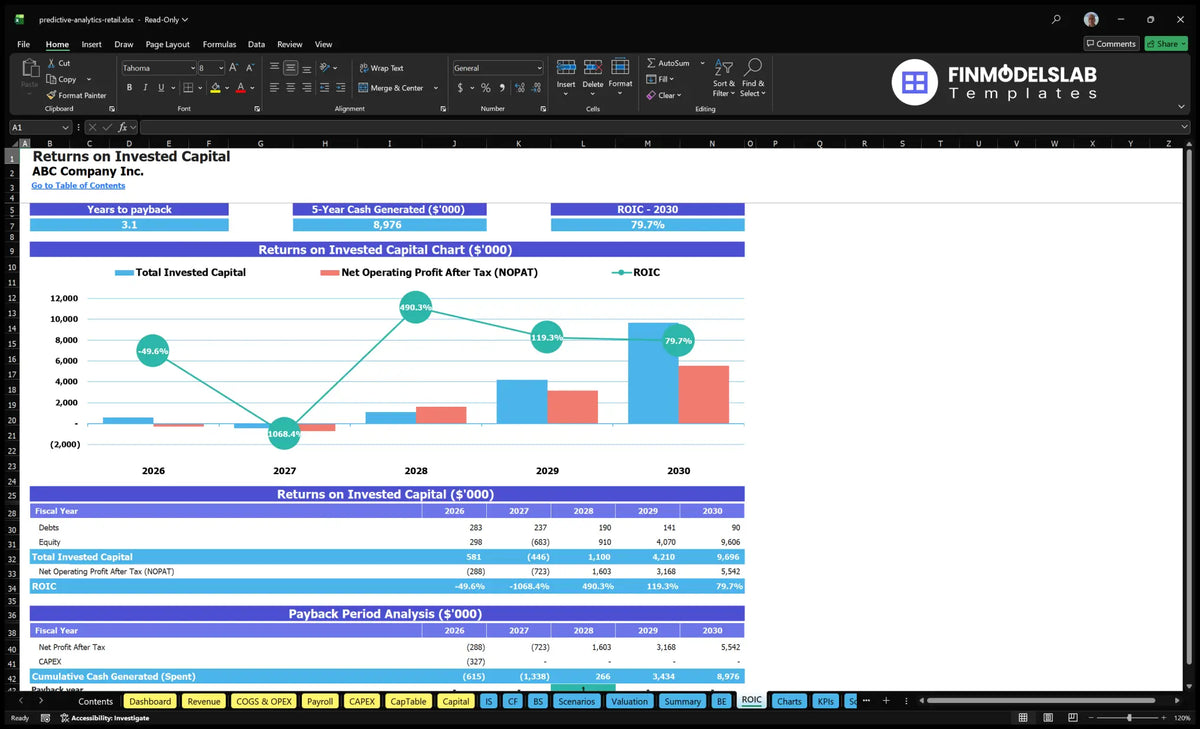
Task: Click Merge & Center button
Action: [x=391, y=88]
